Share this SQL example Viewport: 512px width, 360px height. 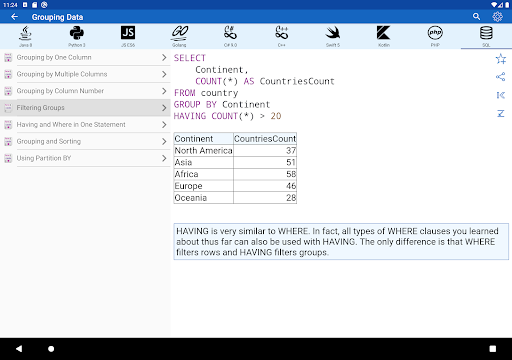(501, 77)
